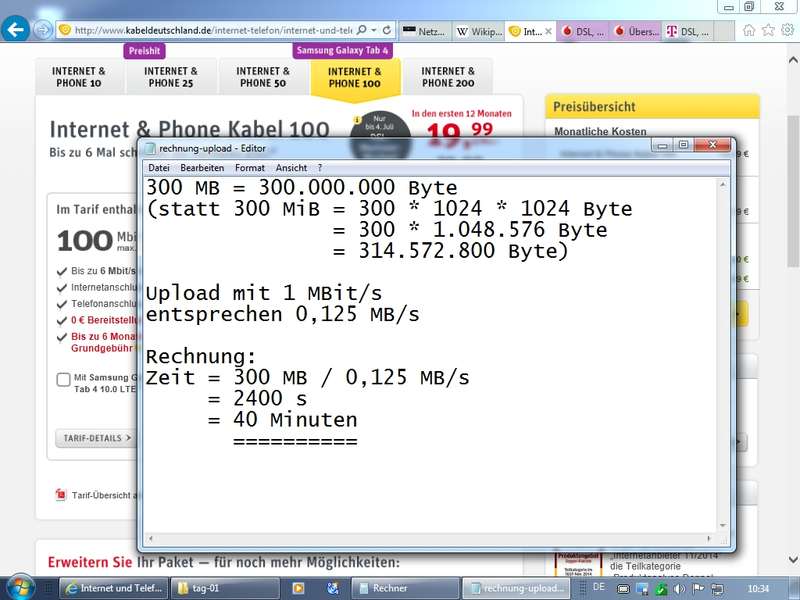Select the Internet & Phone 10 tariff tab

pyautogui.click(x=79, y=77)
